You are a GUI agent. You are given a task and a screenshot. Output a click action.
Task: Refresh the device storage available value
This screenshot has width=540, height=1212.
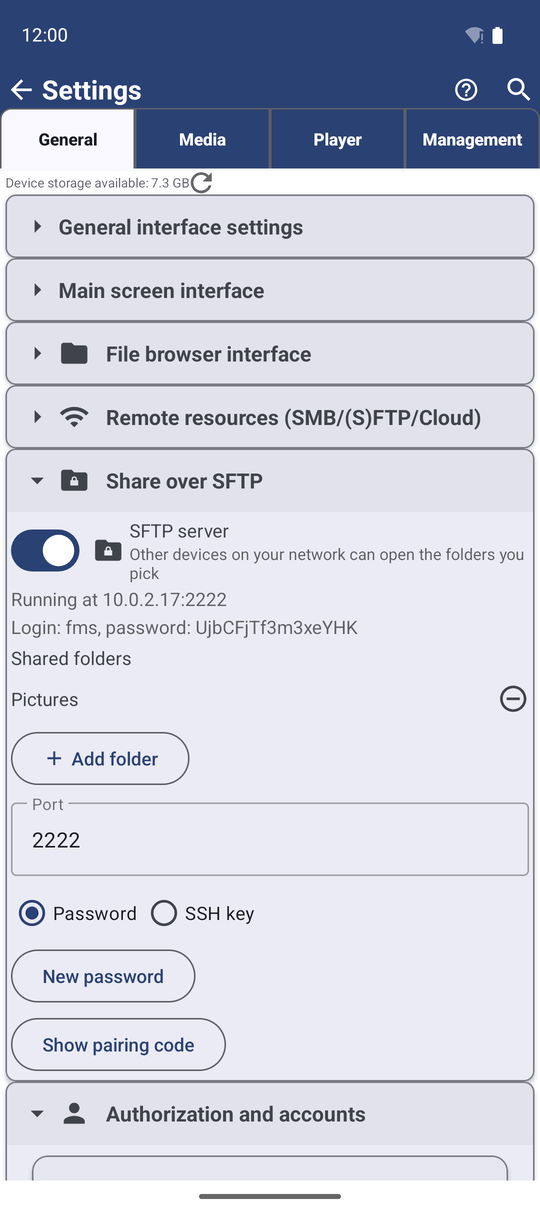pyautogui.click(x=202, y=182)
